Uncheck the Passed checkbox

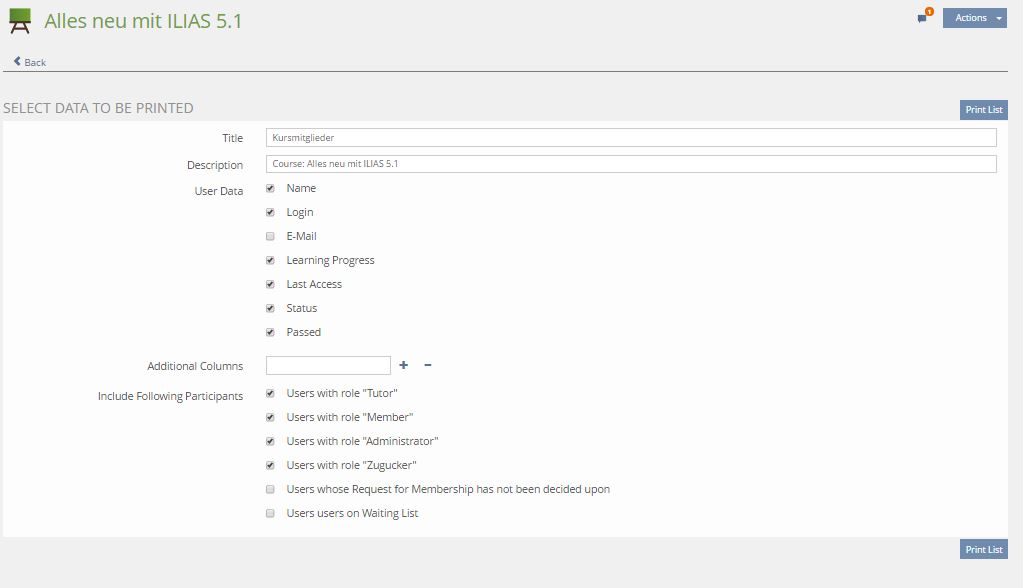click(270, 332)
